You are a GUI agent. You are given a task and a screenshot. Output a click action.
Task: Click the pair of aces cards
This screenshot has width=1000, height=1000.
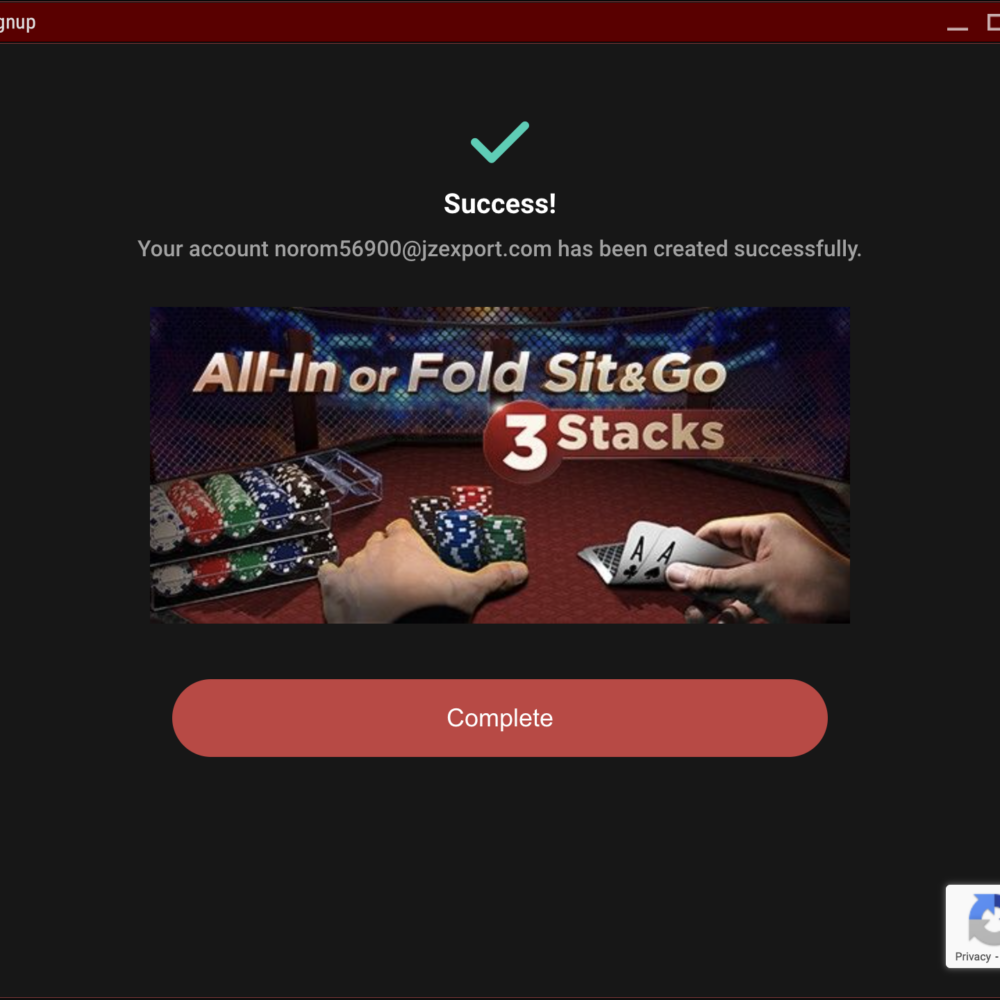point(638,554)
